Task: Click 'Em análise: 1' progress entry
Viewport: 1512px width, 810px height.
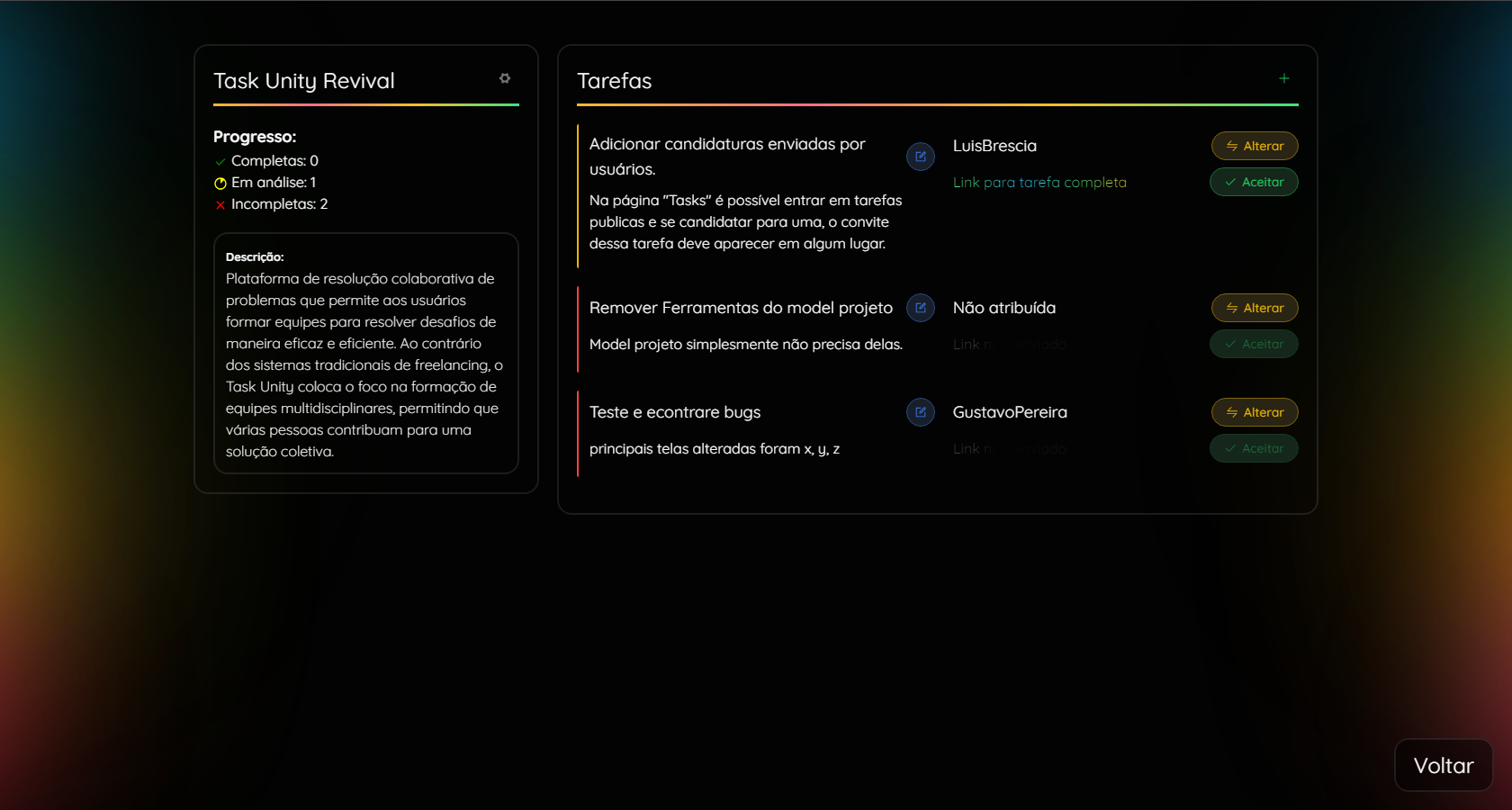Action: point(274,182)
